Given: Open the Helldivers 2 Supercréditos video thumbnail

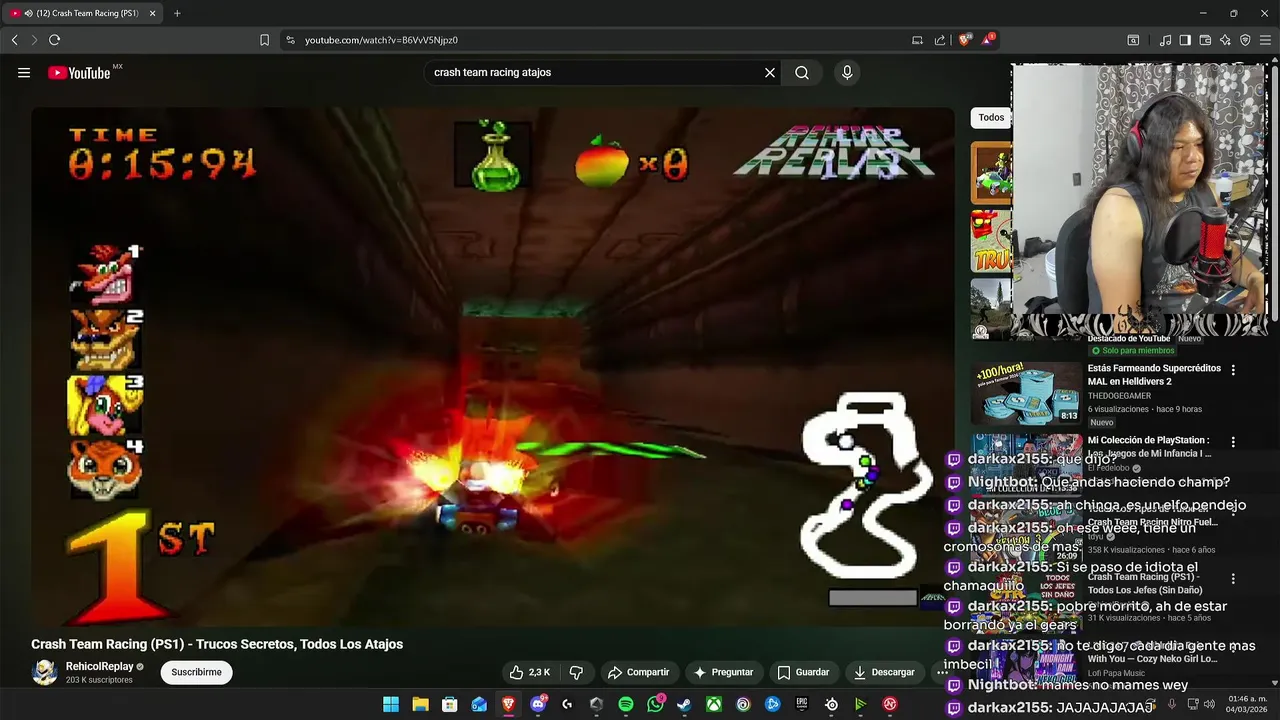Looking at the screenshot, I should click(x=1026, y=394).
